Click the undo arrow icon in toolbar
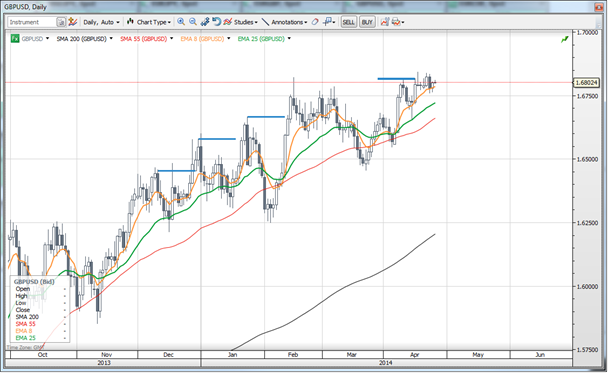 tap(217, 22)
